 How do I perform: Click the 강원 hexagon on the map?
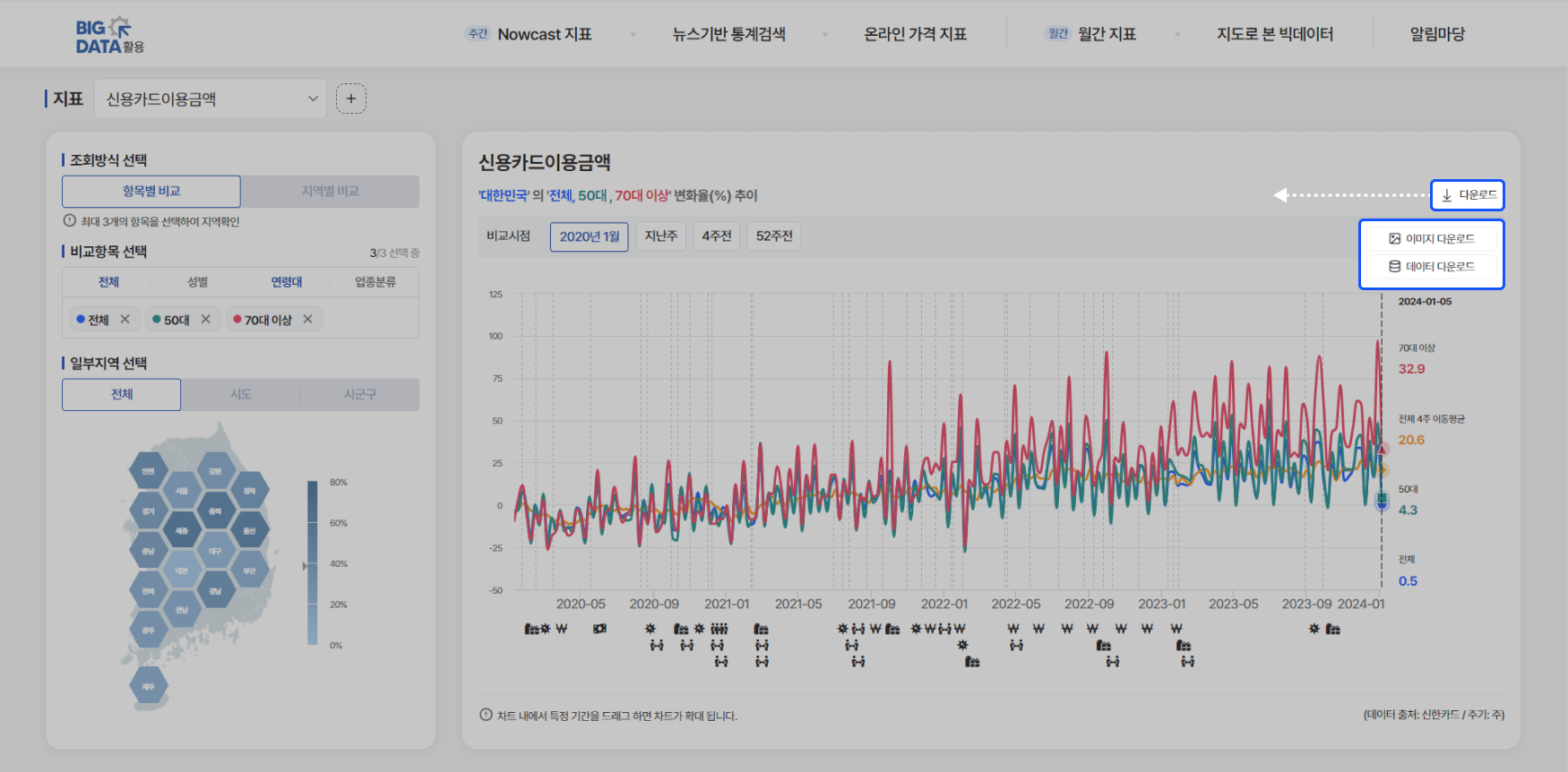point(215,471)
